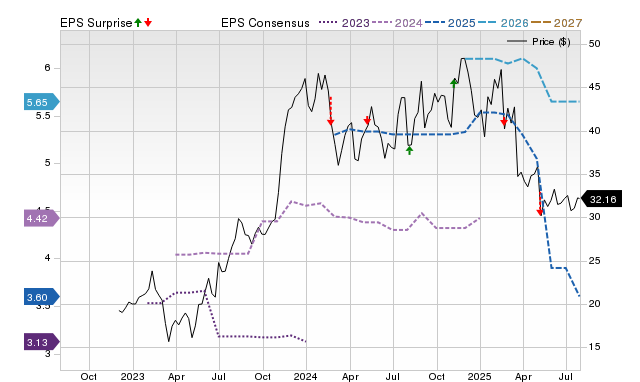Click the 6 label on the EPS axis
This screenshot has height=382, width=640.
(x=48, y=68)
